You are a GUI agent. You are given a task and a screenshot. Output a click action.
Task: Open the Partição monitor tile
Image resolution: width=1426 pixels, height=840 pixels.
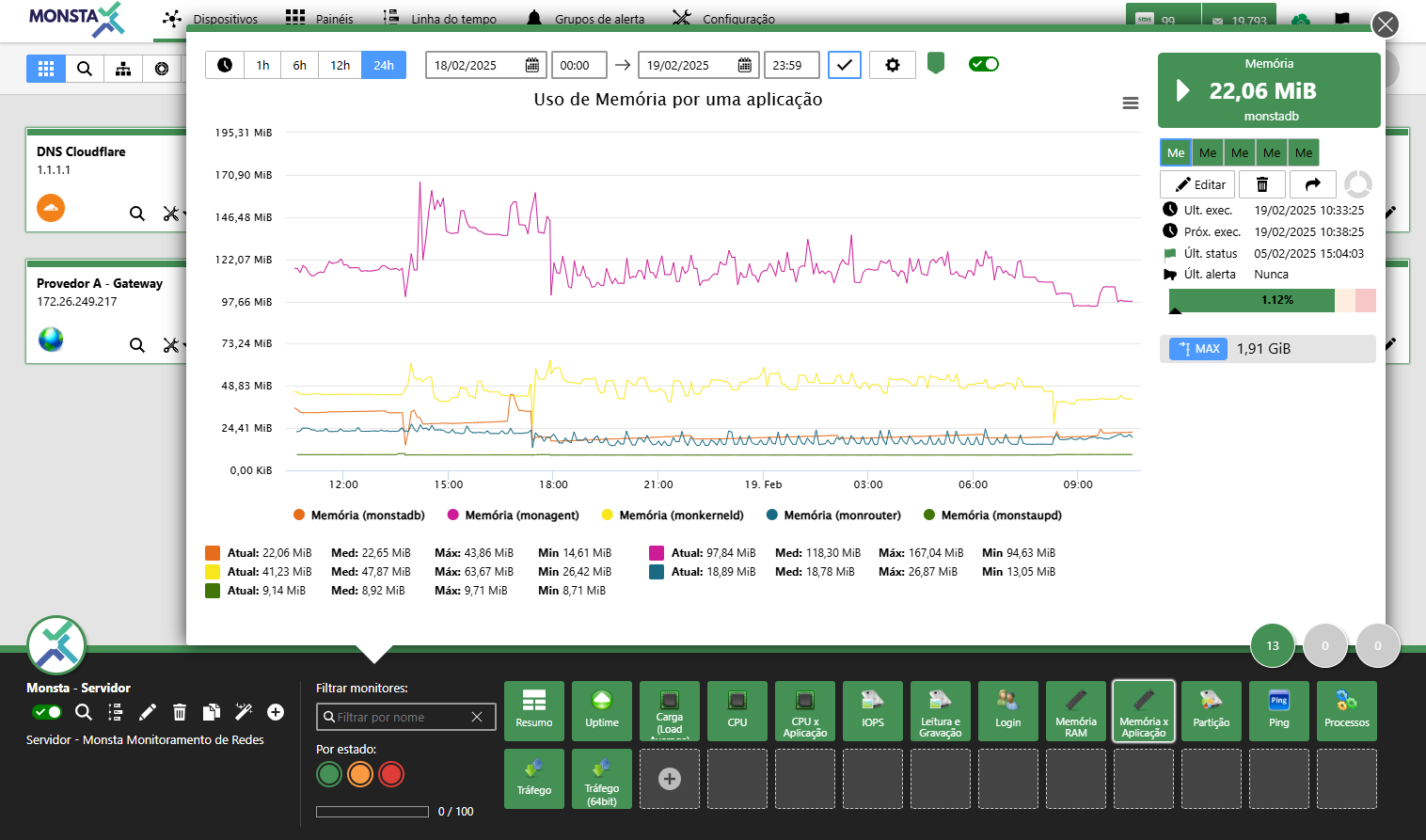(x=1212, y=711)
